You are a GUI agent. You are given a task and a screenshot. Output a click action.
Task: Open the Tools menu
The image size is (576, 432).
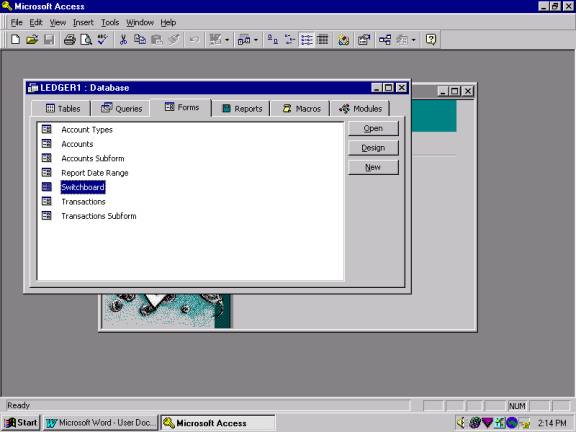tap(110, 23)
